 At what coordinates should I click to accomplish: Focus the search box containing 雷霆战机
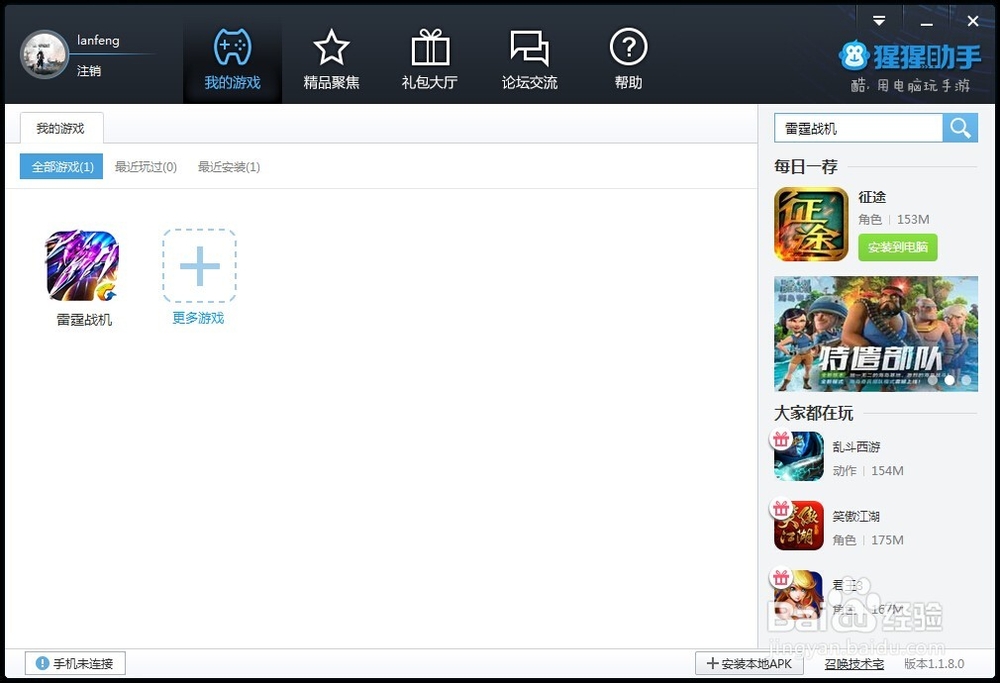coord(858,128)
